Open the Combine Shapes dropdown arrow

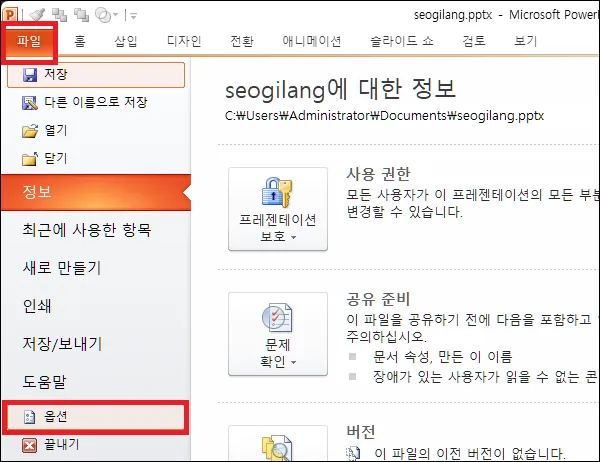116,15
